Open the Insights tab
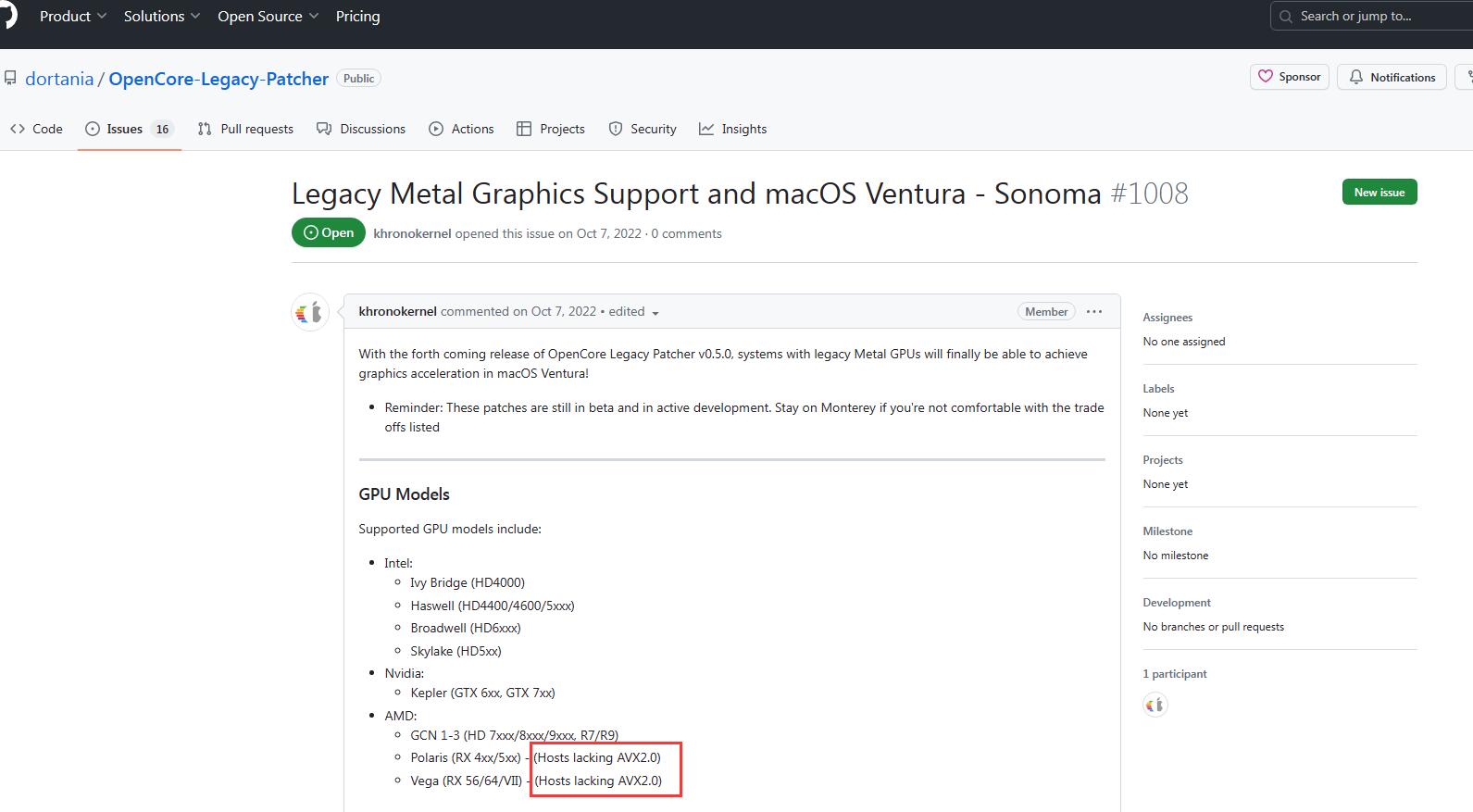 [x=733, y=129]
